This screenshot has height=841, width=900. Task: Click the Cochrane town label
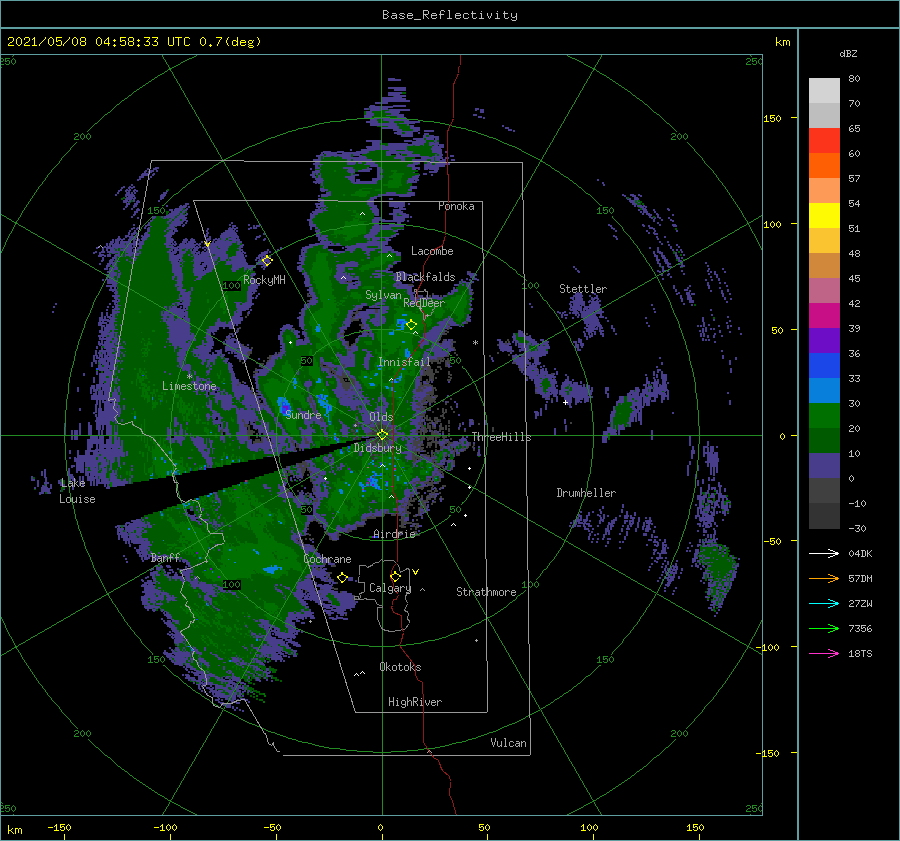click(327, 559)
